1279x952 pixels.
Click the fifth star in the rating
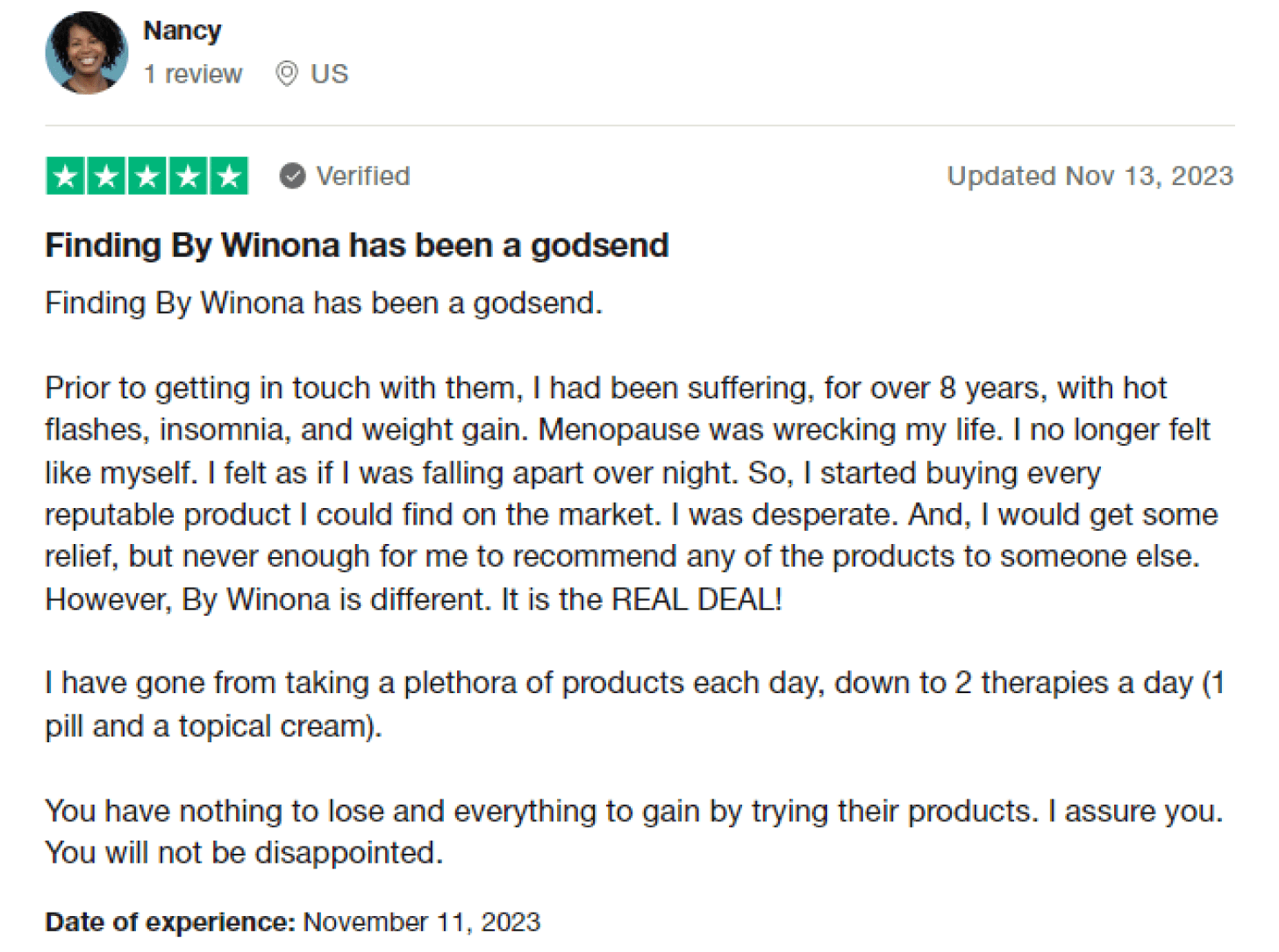pos(229,175)
